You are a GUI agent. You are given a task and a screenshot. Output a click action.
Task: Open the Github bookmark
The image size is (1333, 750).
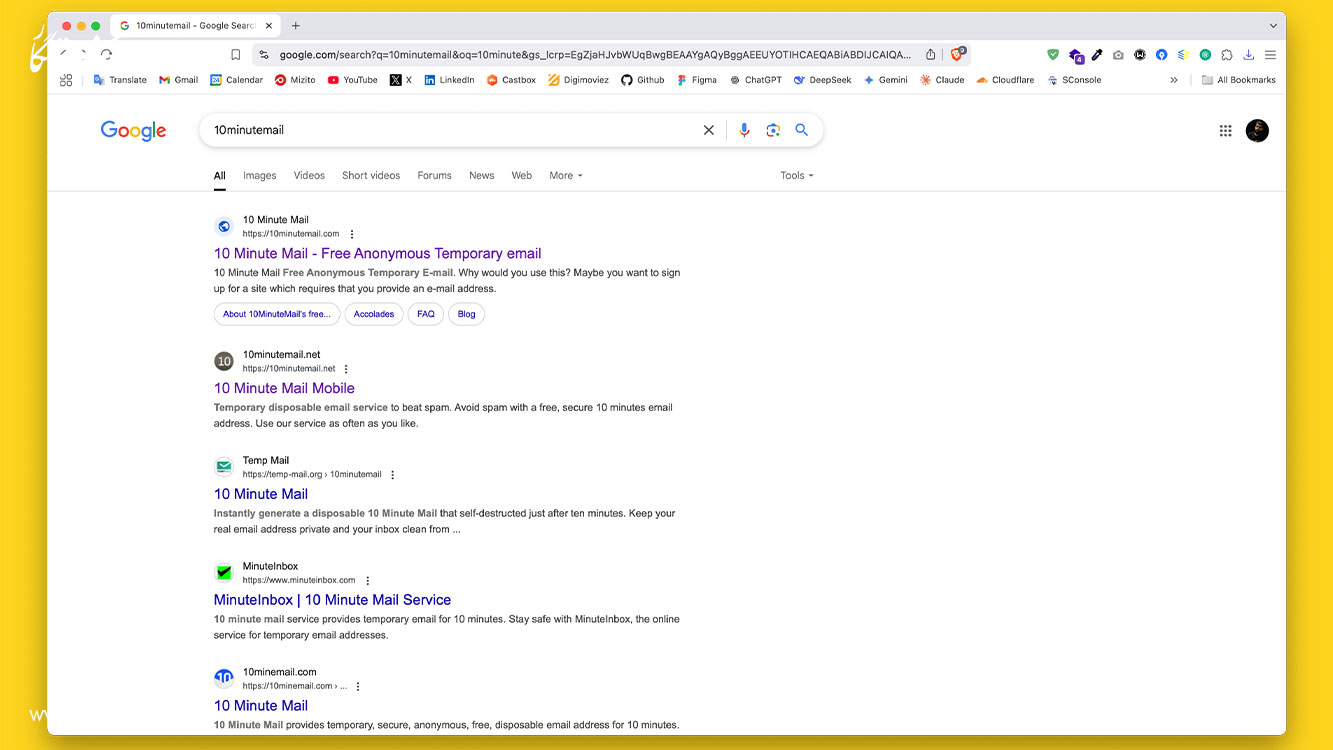point(642,80)
